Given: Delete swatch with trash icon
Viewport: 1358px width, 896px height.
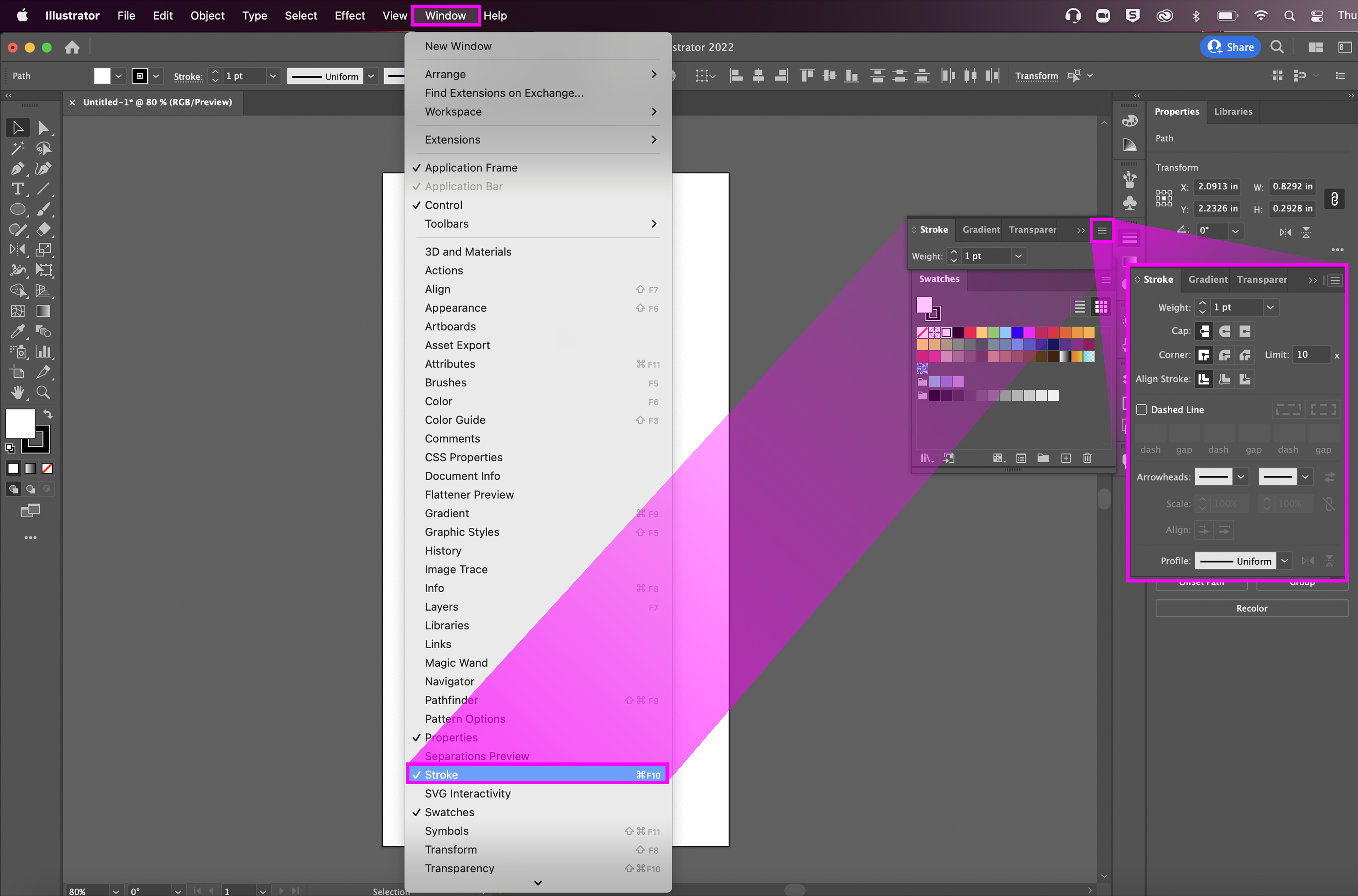Looking at the screenshot, I should (x=1087, y=458).
